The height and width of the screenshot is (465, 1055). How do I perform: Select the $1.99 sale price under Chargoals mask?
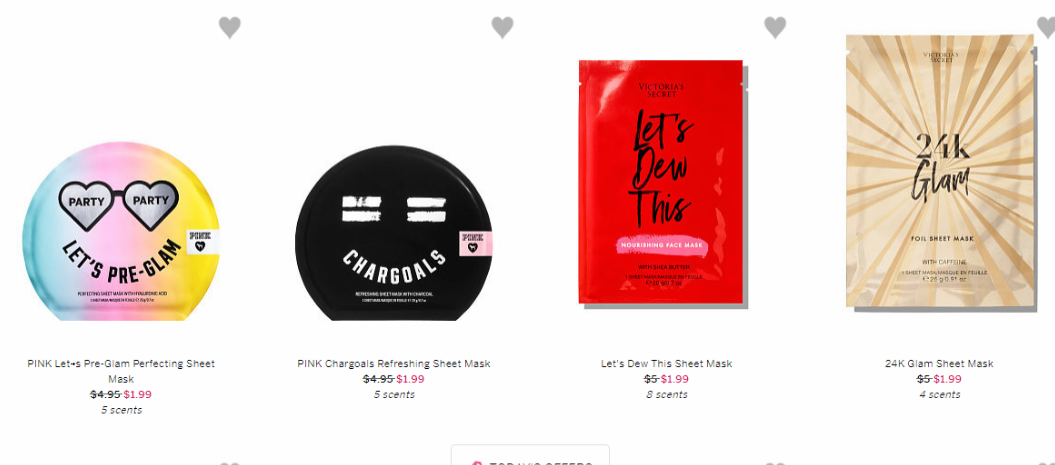tap(410, 379)
